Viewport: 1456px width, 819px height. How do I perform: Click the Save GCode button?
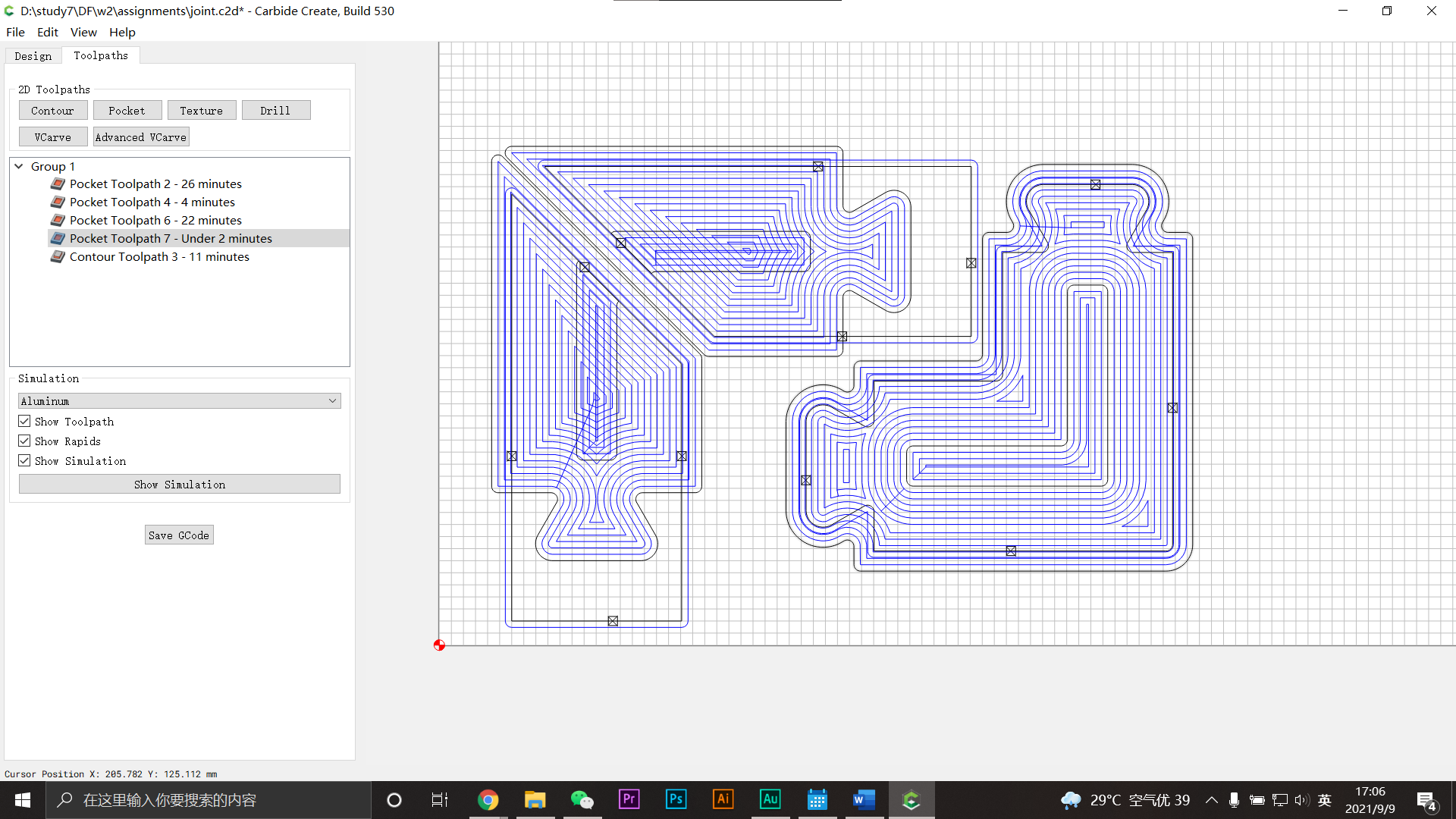[x=179, y=535]
